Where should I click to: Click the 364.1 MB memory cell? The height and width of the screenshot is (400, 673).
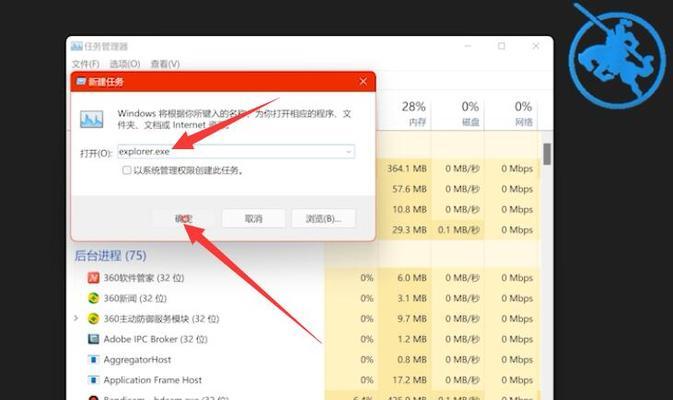tap(406, 168)
